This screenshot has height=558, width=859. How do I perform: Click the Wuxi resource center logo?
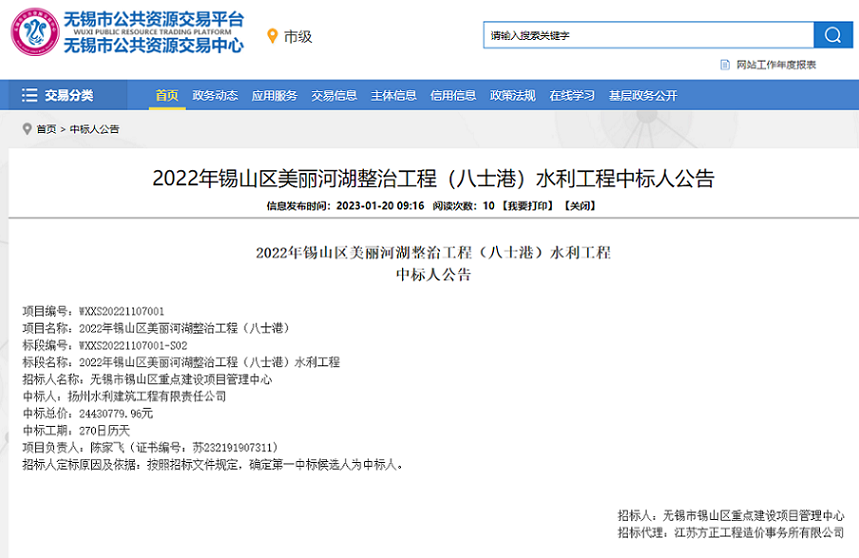(x=34, y=33)
